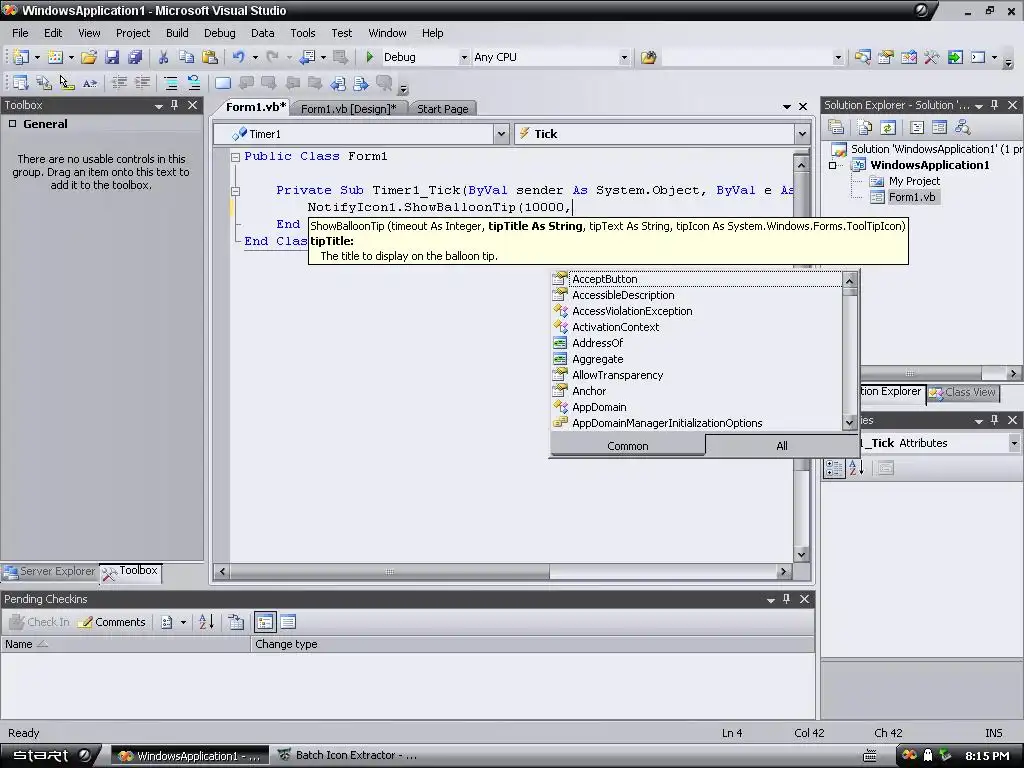Save Form1.vb with the Save icon

[112, 57]
